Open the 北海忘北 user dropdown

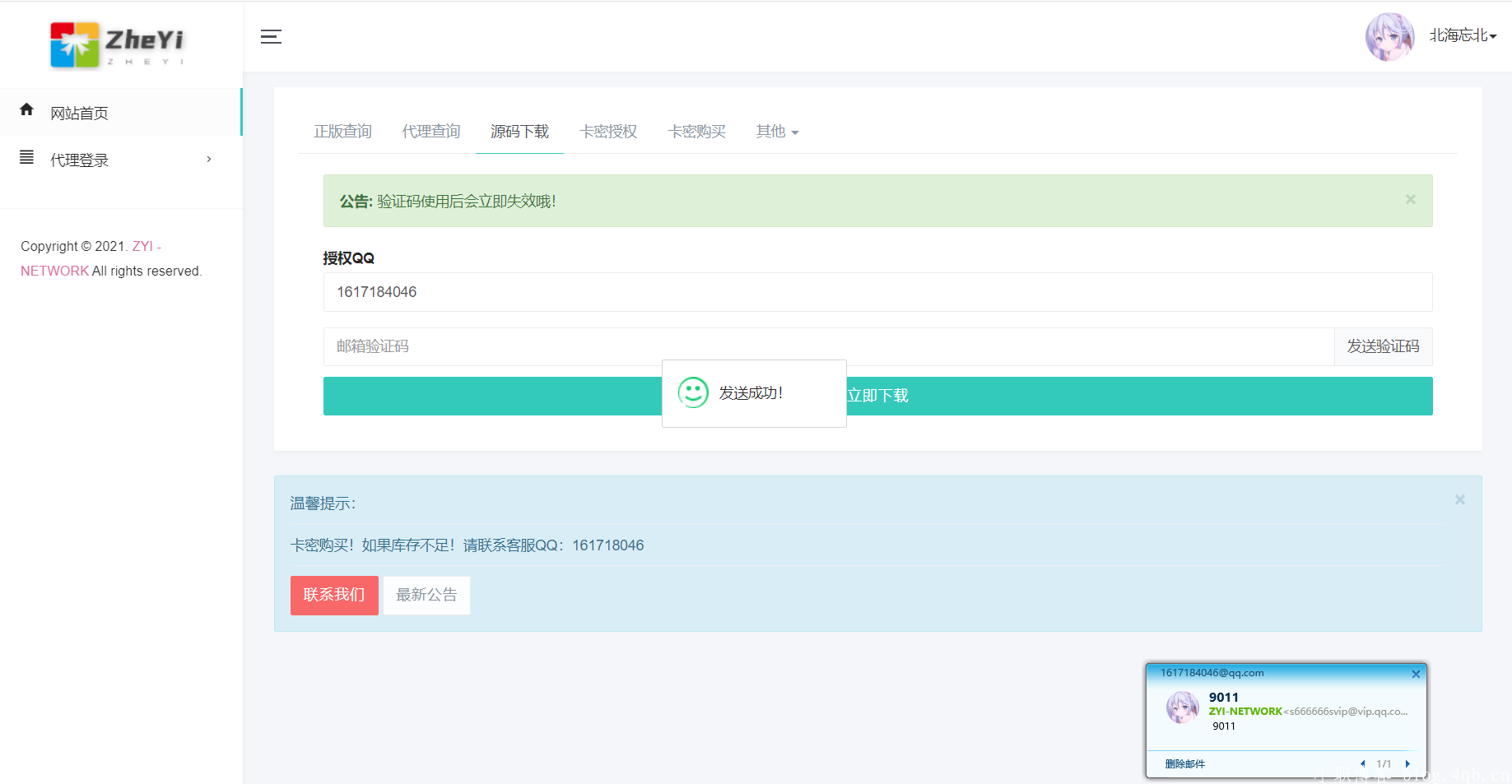point(1462,36)
